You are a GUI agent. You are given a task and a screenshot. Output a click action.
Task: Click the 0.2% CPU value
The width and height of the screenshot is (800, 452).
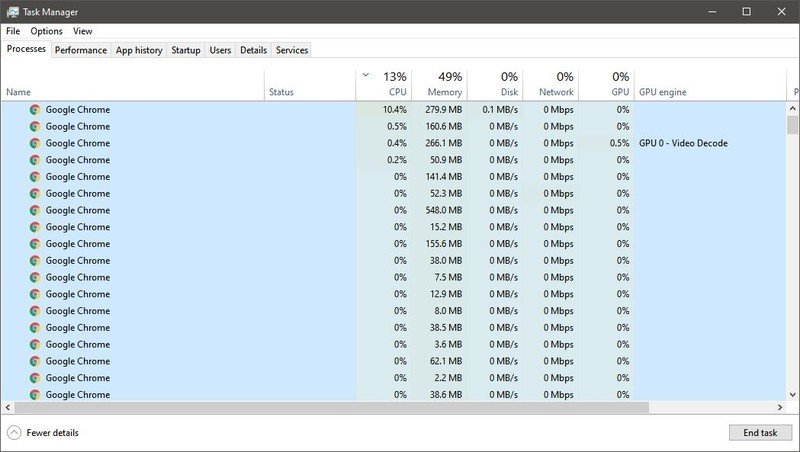396,160
